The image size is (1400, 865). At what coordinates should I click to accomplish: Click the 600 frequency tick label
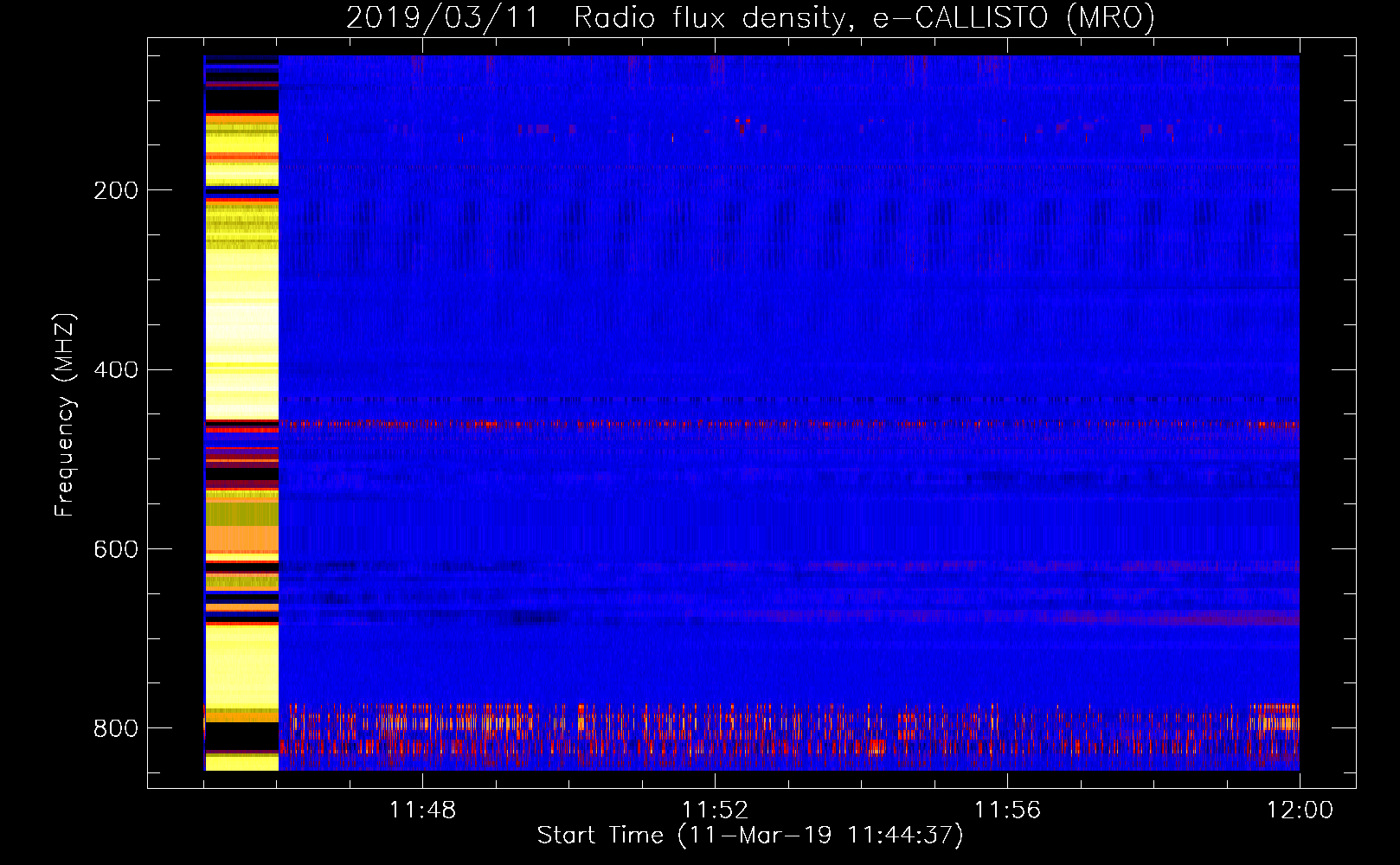[x=116, y=550]
